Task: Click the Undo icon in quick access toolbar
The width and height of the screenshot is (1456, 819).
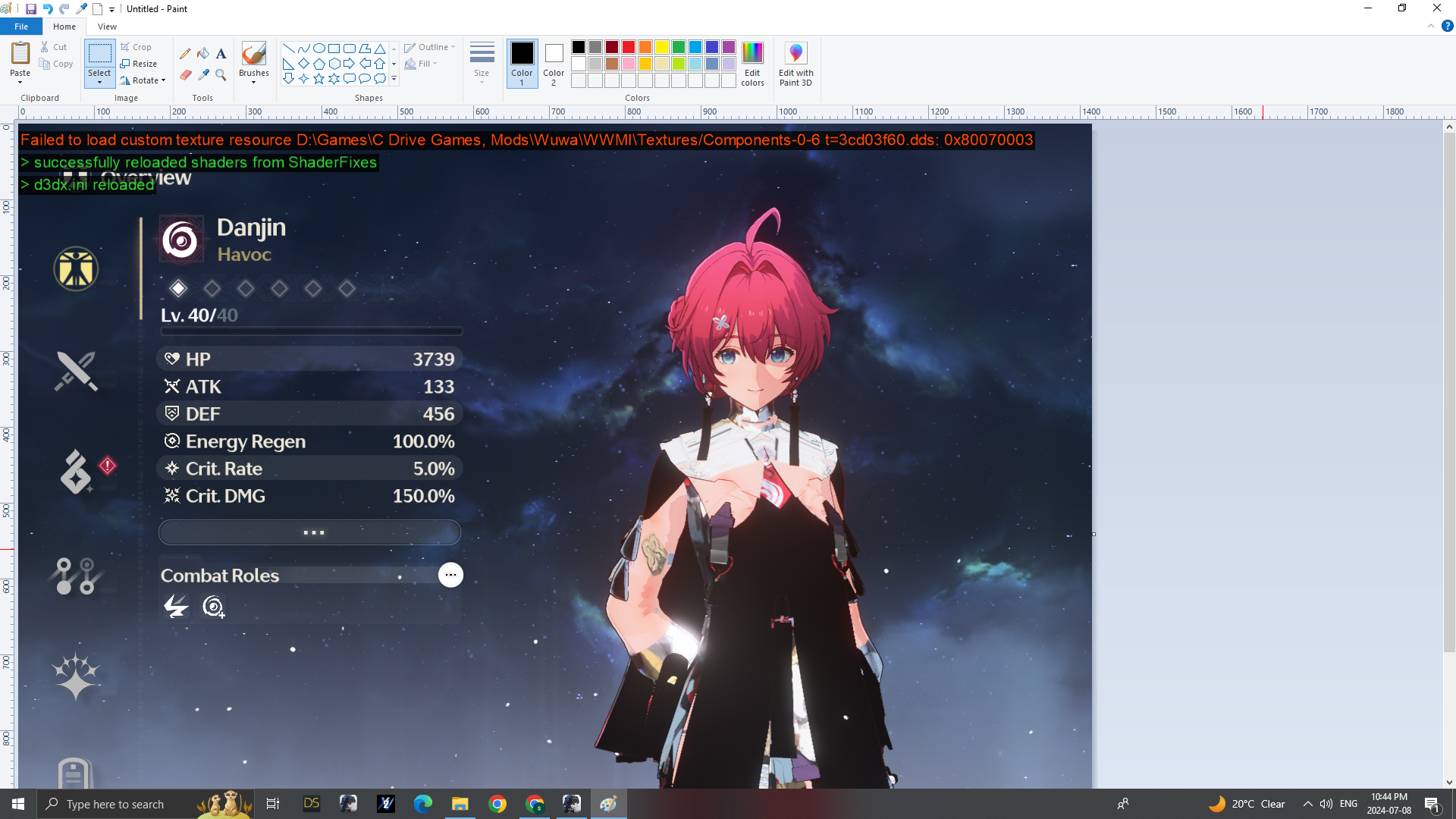Action: point(47,8)
